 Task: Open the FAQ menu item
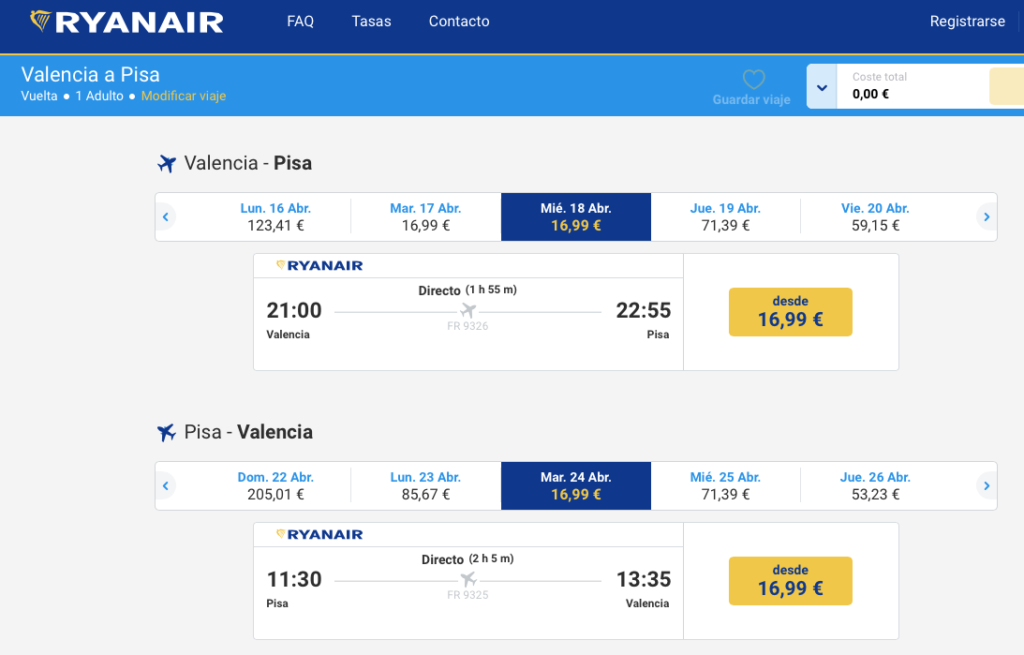pos(300,21)
